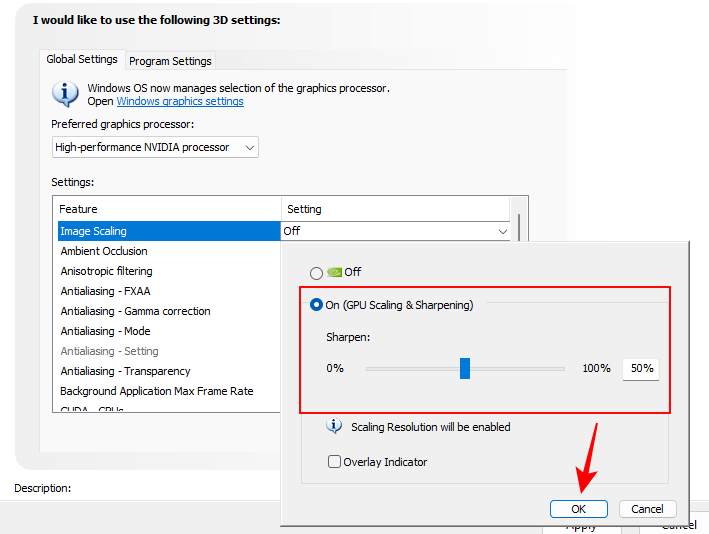Select On (GPU Scaling & Sharpening) option
Screen dimensions: 709x534
point(317,305)
